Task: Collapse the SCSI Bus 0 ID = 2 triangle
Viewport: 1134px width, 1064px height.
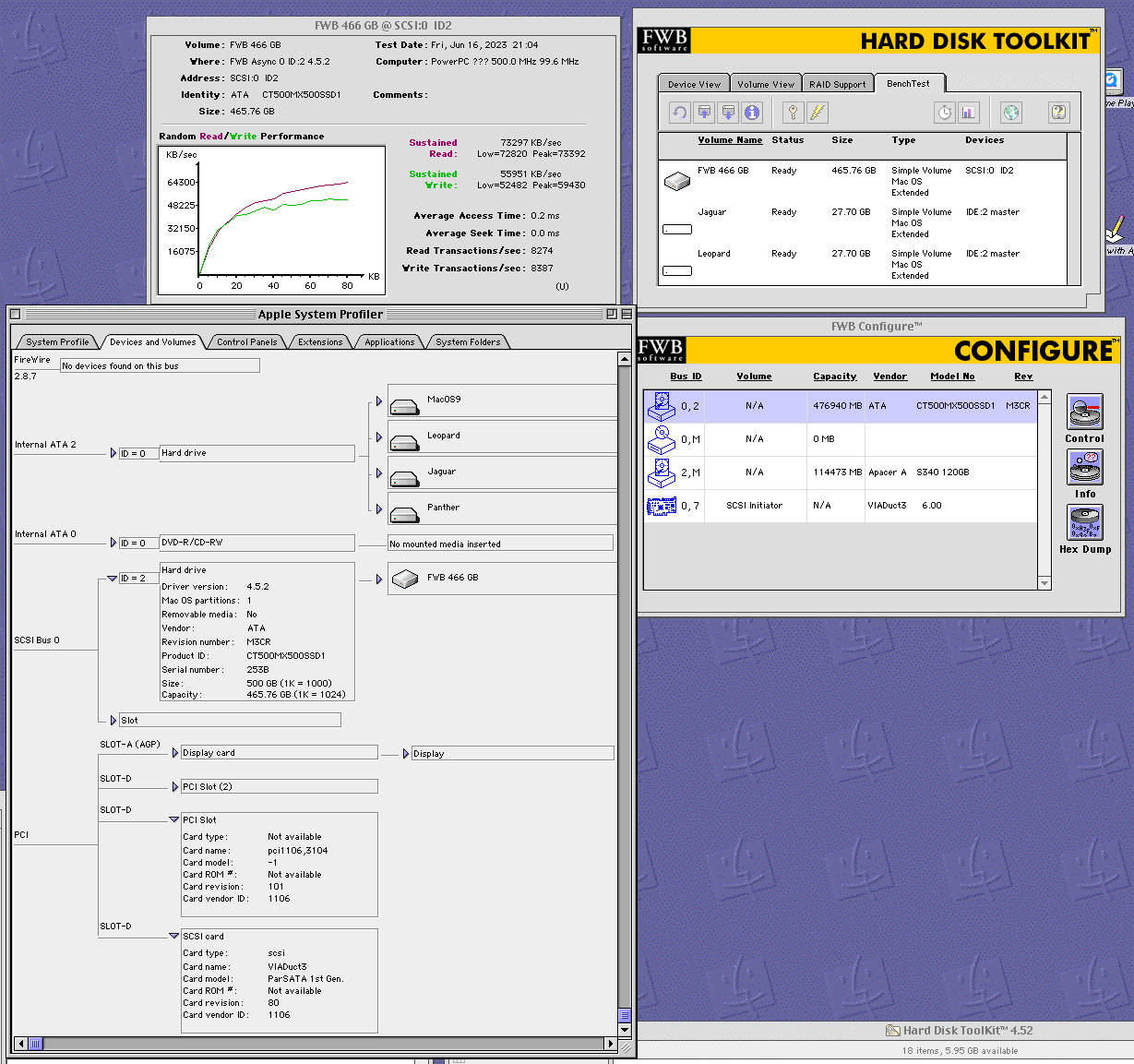Action: 113,579
